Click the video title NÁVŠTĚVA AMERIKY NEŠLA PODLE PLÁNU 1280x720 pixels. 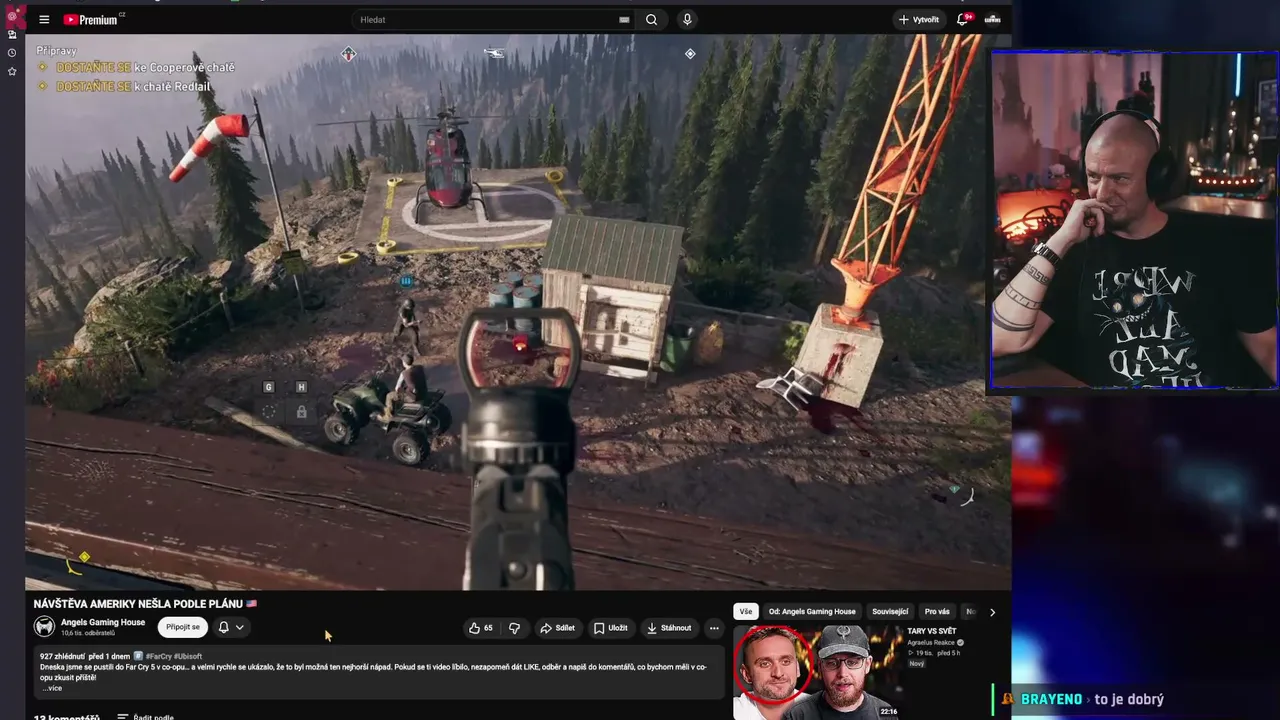pos(145,604)
